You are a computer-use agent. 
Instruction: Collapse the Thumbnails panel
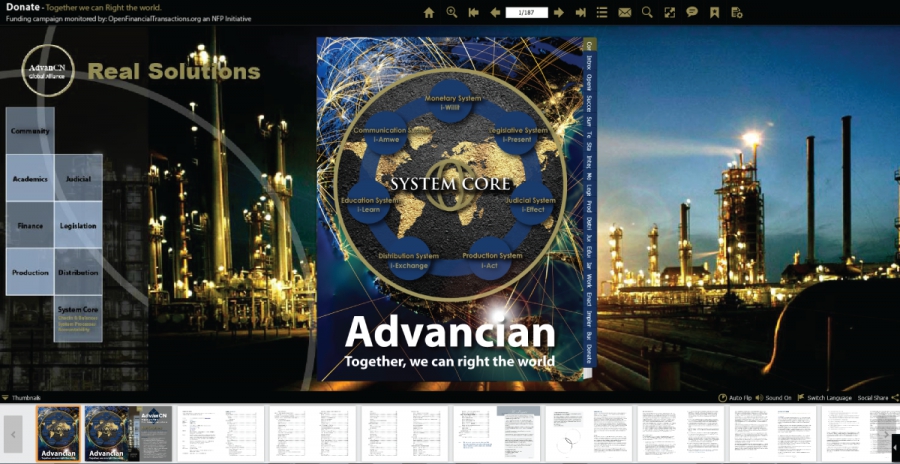(x=6, y=398)
